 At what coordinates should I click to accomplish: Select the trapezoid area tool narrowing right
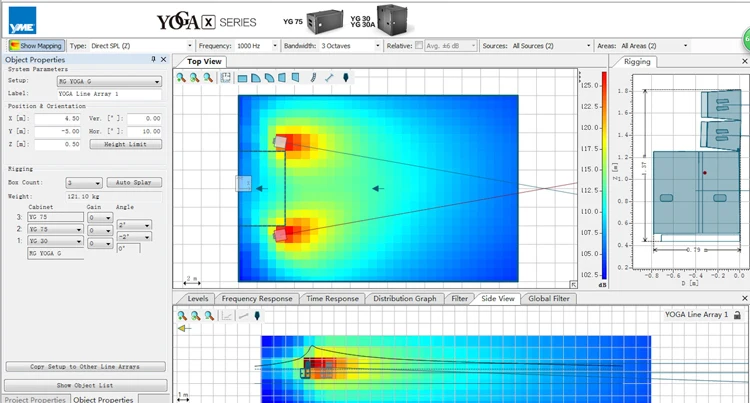(296, 77)
